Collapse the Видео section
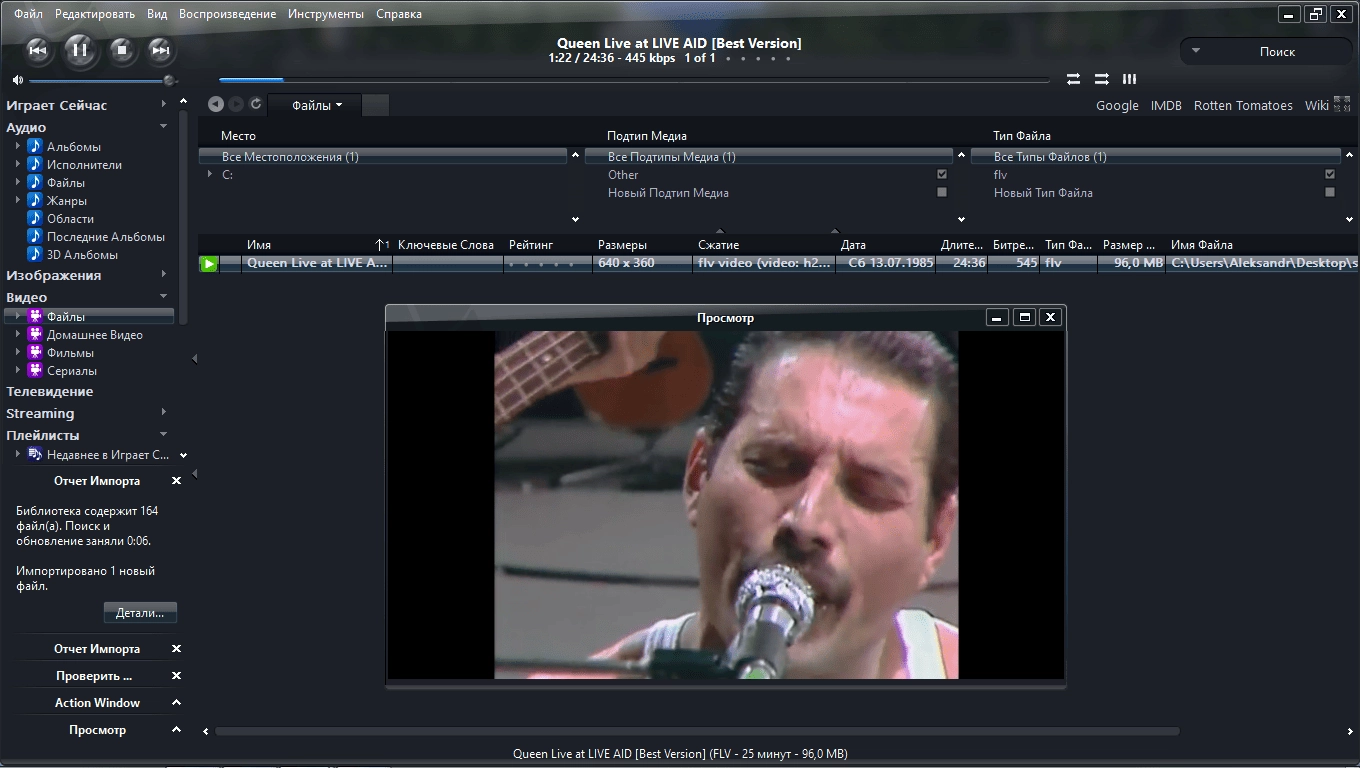1360x768 pixels. [164, 297]
